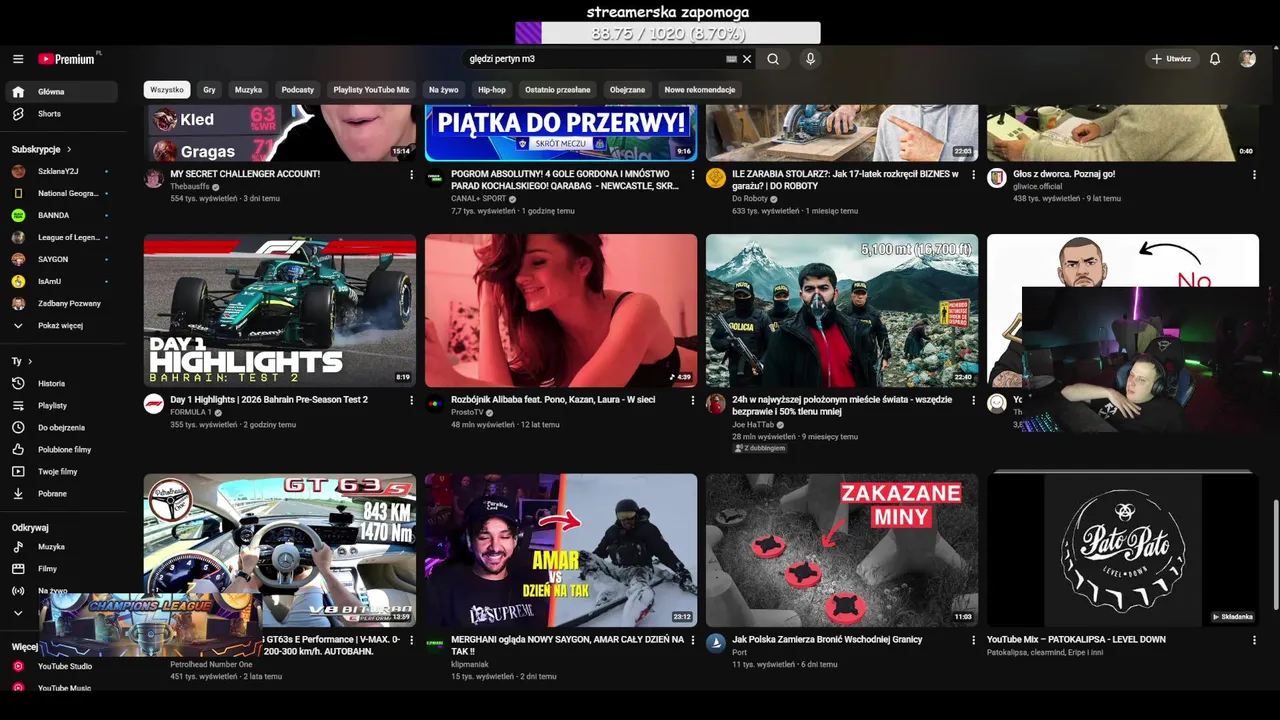Open Zadbany Pozwany subscription channel

(64, 304)
